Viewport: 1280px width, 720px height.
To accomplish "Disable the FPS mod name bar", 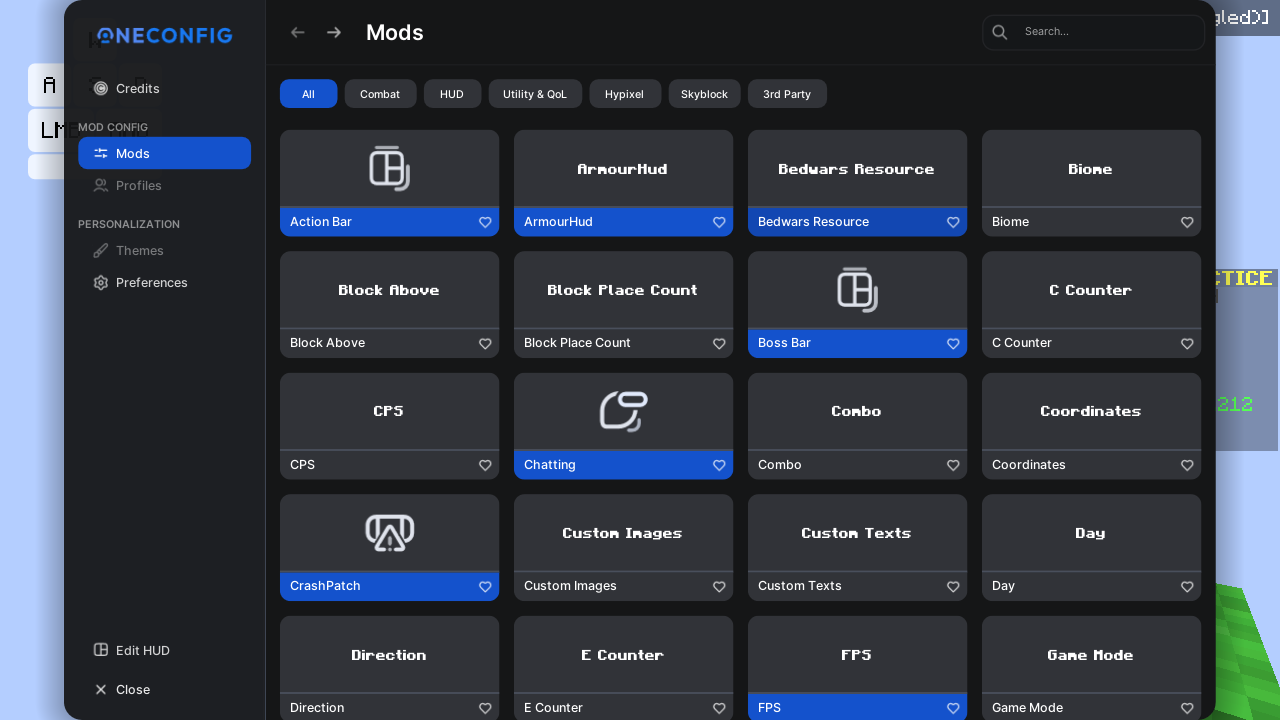I will (857, 707).
